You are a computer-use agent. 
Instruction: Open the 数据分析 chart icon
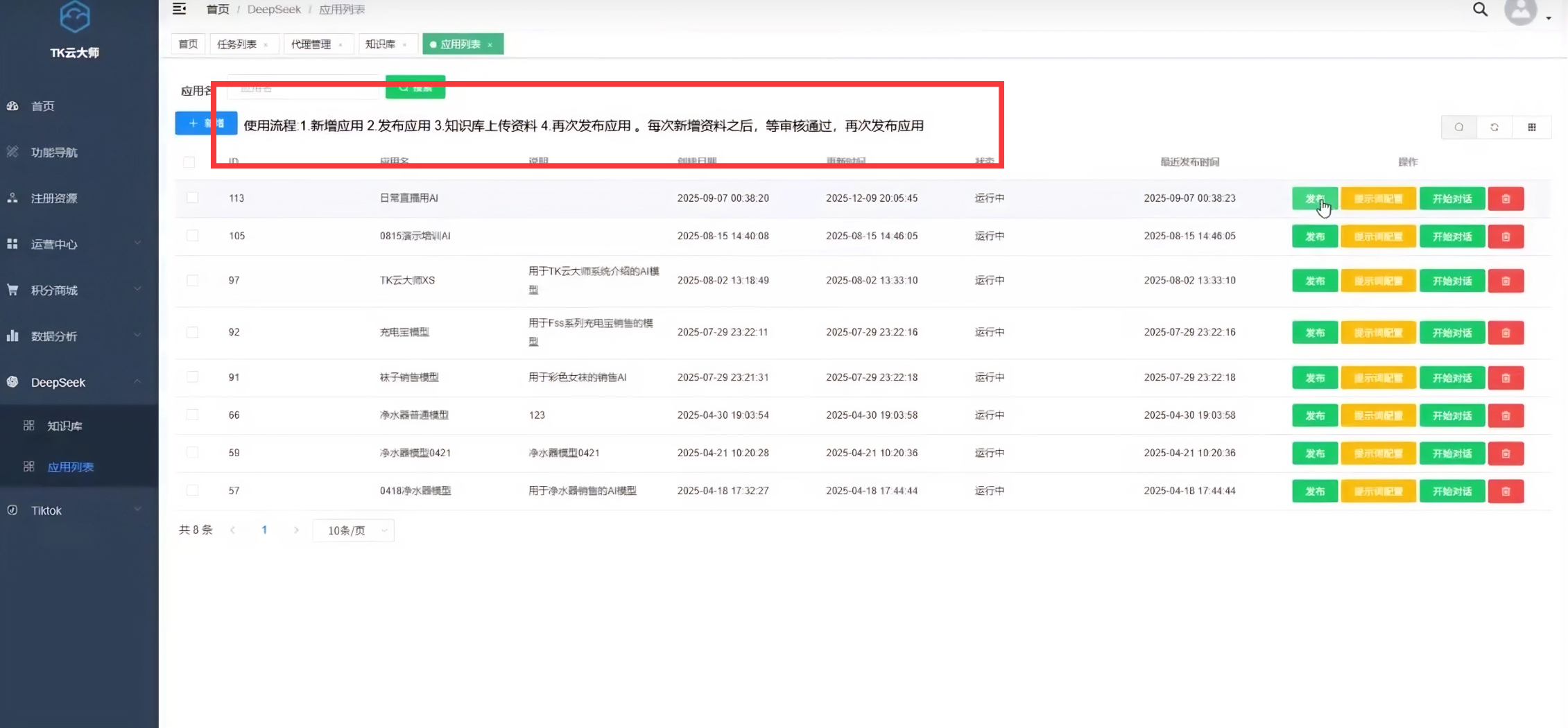coord(12,336)
